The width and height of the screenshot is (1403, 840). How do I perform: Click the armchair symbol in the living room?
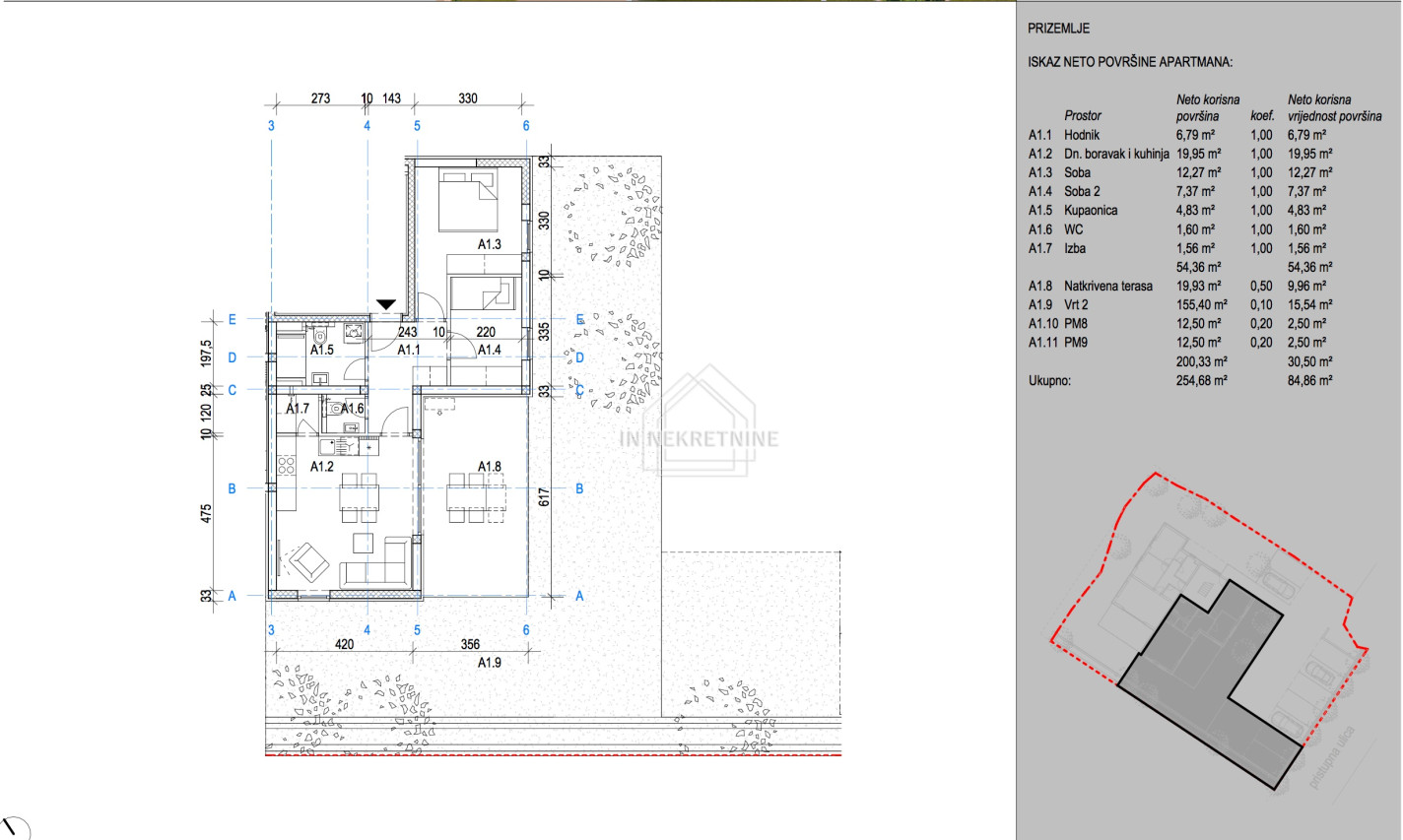(x=308, y=561)
